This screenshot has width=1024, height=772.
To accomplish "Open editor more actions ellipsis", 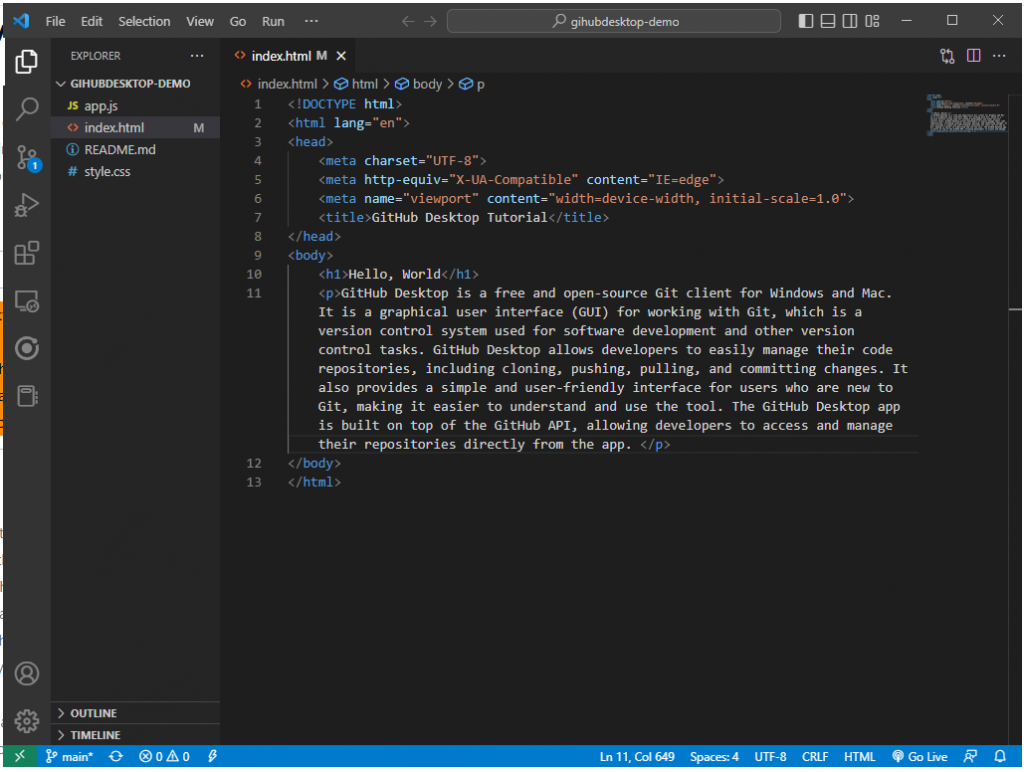I will (999, 56).
